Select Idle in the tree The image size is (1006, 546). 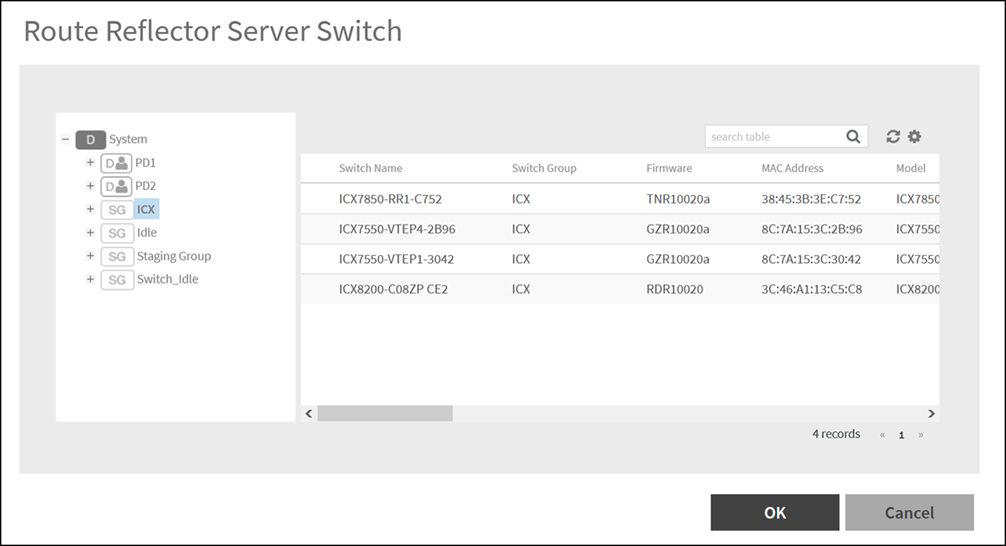(147, 232)
